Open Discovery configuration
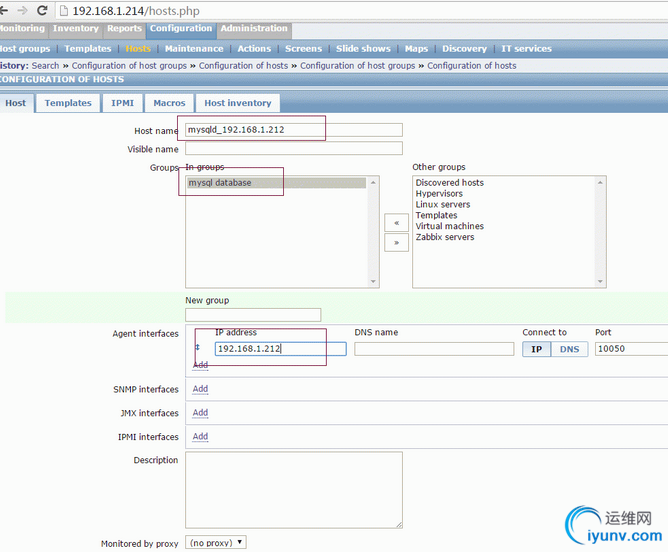Image resolution: width=668 pixels, height=552 pixels. tap(464, 49)
